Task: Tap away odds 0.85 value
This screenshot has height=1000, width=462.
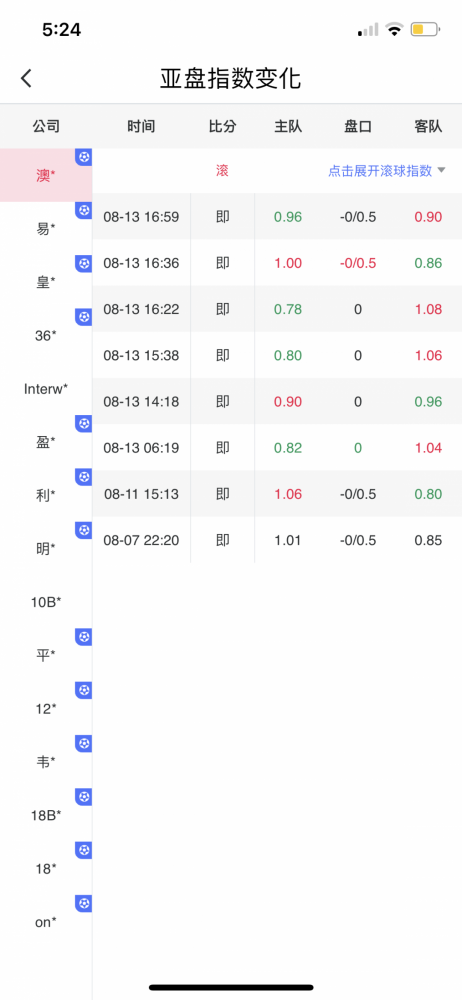Action: [428, 540]
